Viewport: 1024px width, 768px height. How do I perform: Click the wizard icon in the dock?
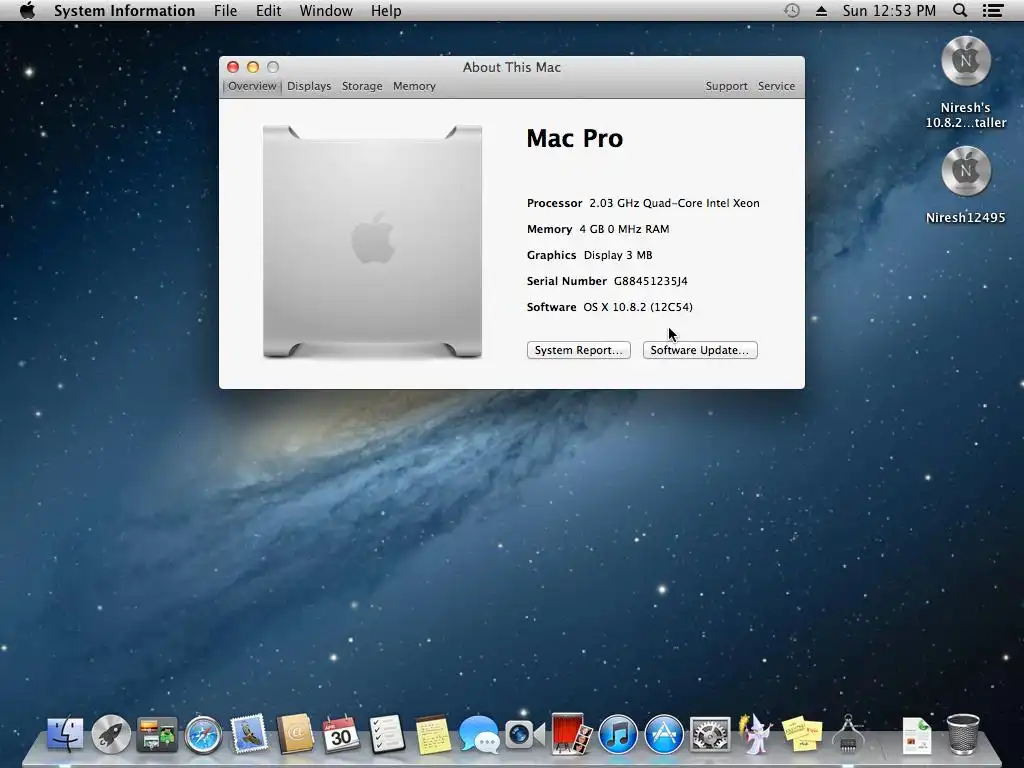coord(756,734)
